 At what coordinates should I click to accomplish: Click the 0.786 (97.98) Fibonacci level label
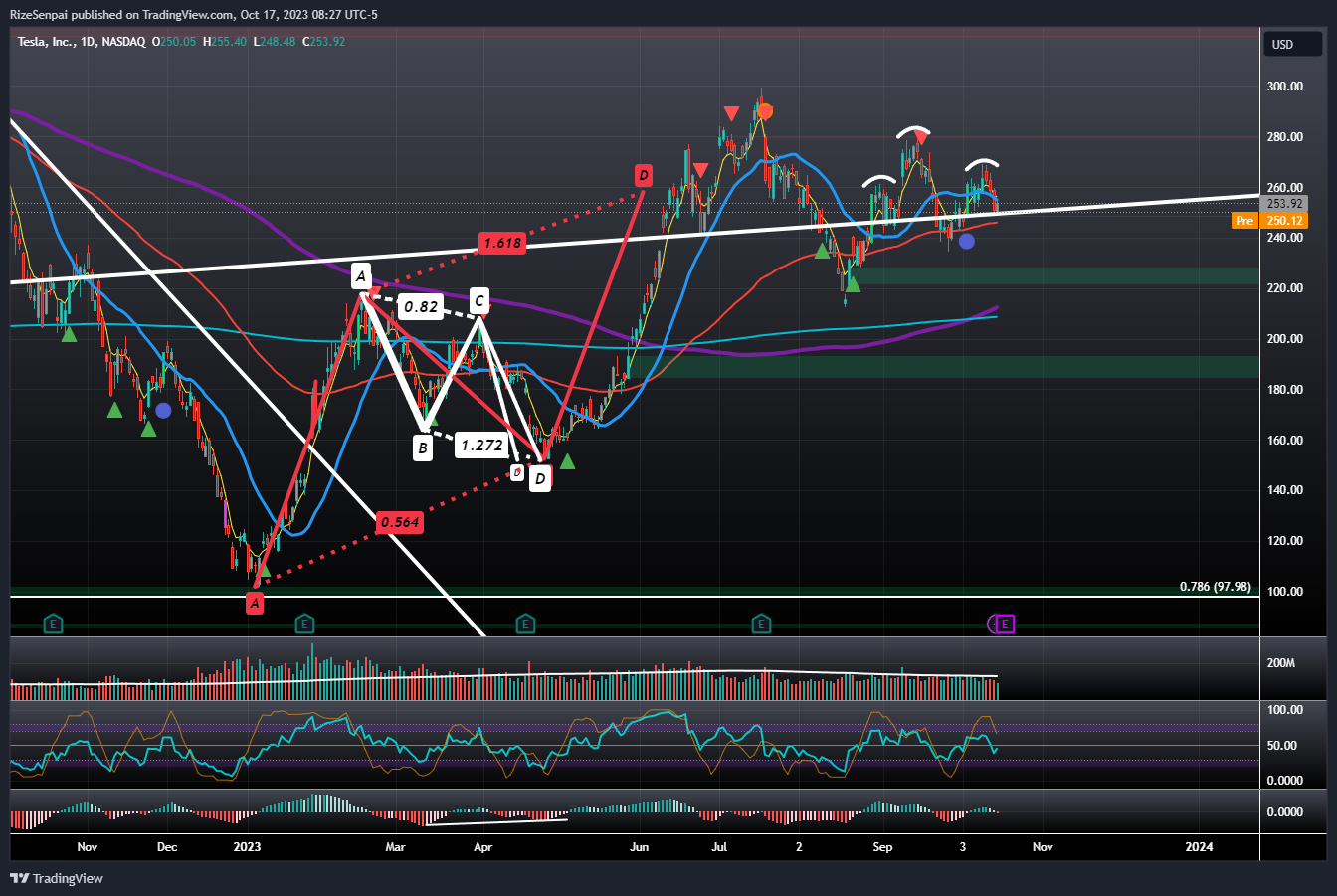click(x=1215, y=587)
